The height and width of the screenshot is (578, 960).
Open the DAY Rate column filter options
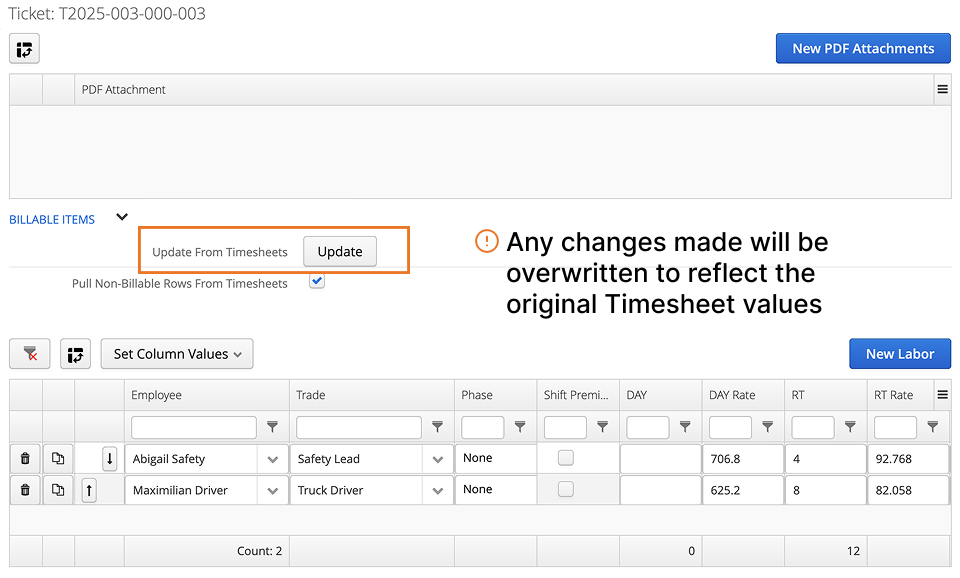[x=768, y=427]
